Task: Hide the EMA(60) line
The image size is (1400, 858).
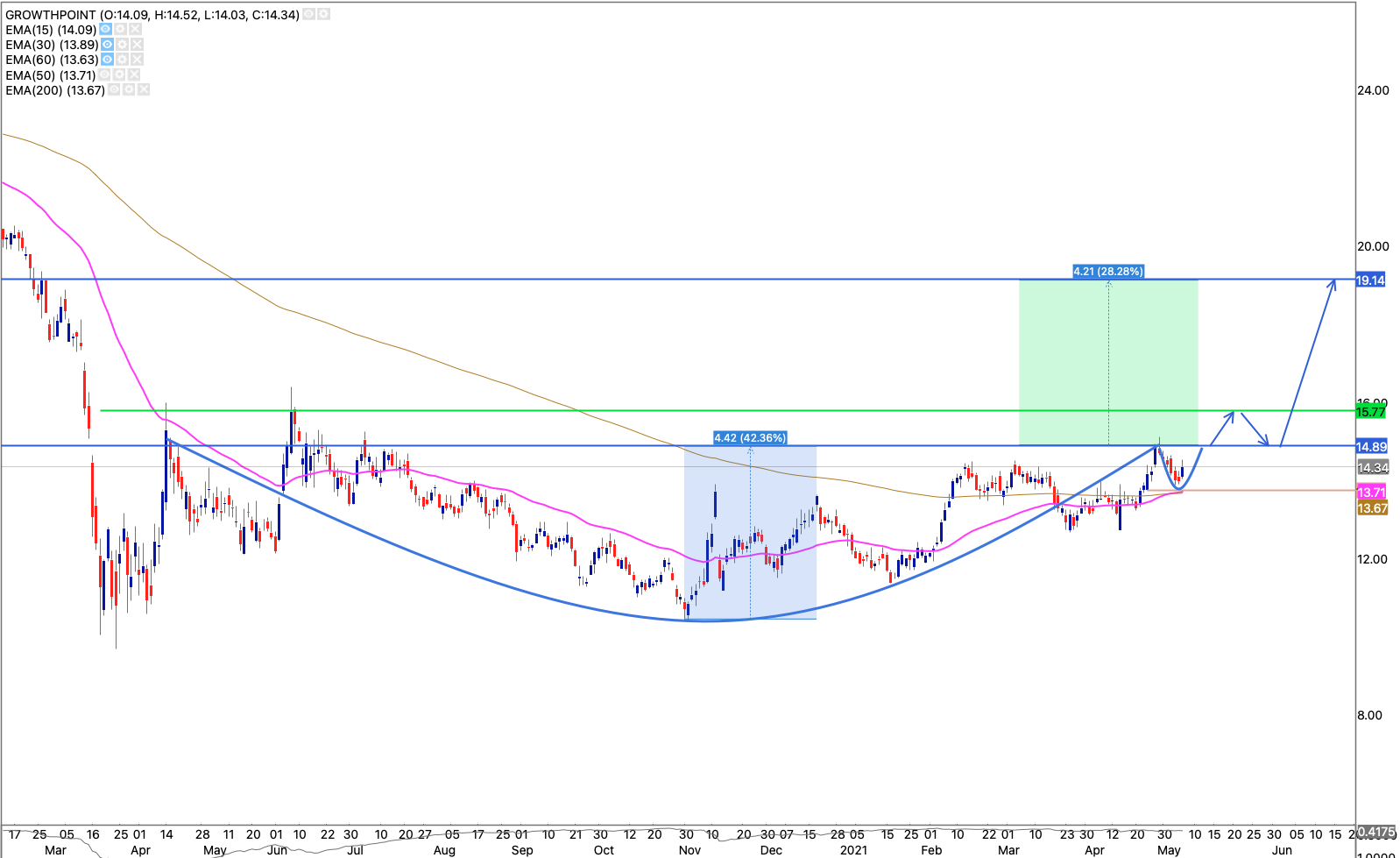Action: pos(106,60)
